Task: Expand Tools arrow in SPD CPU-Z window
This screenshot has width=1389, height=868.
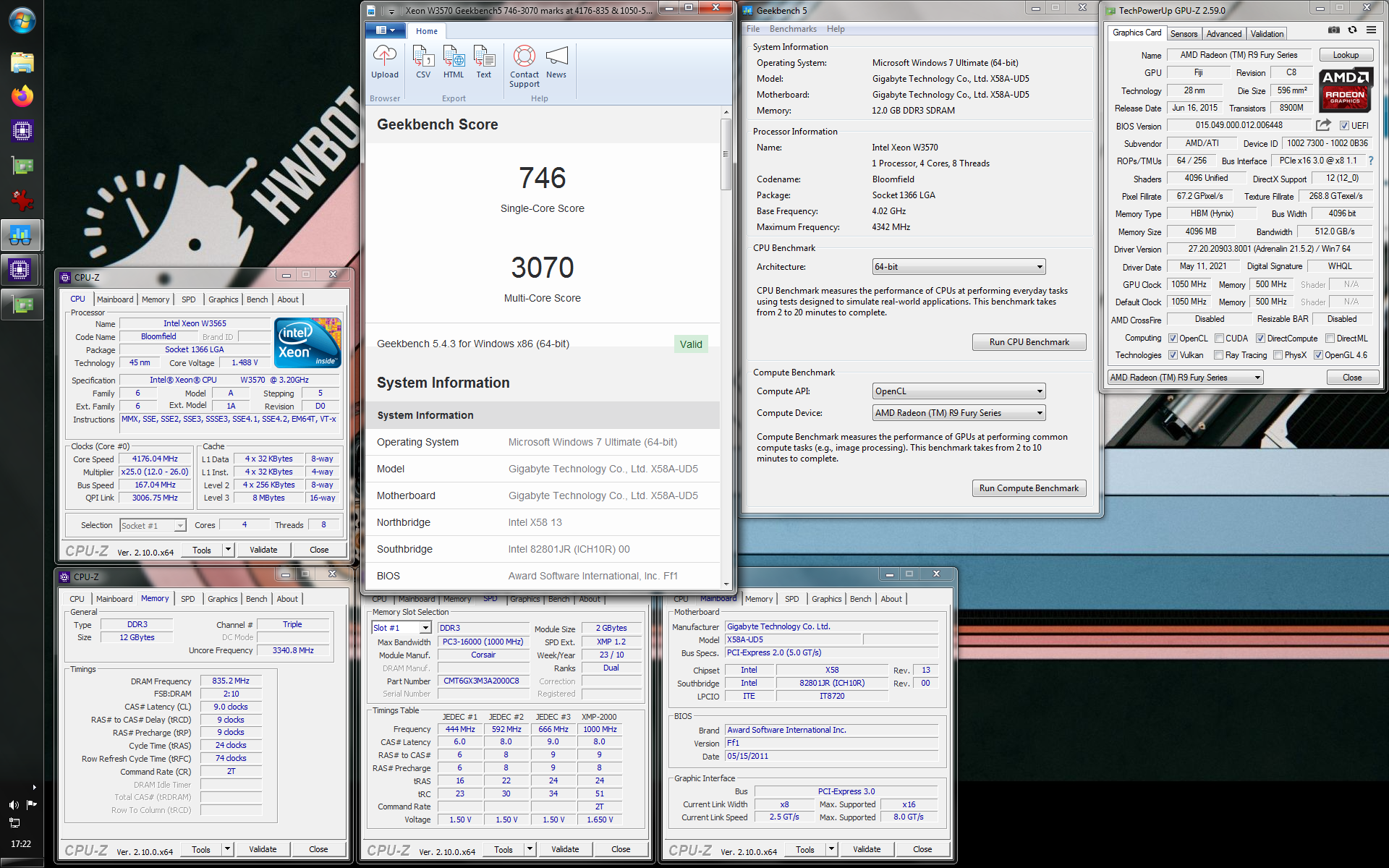Action: pos(530,849)
